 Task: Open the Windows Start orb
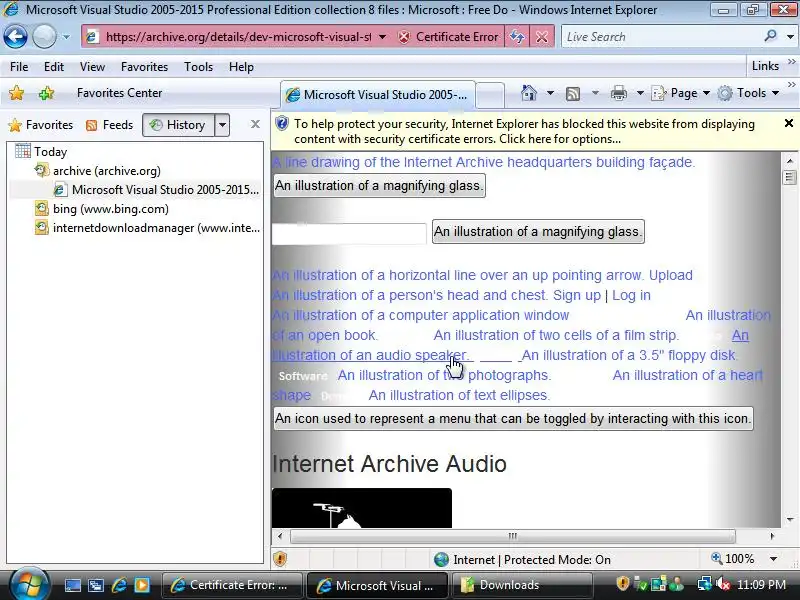[29, 585]
